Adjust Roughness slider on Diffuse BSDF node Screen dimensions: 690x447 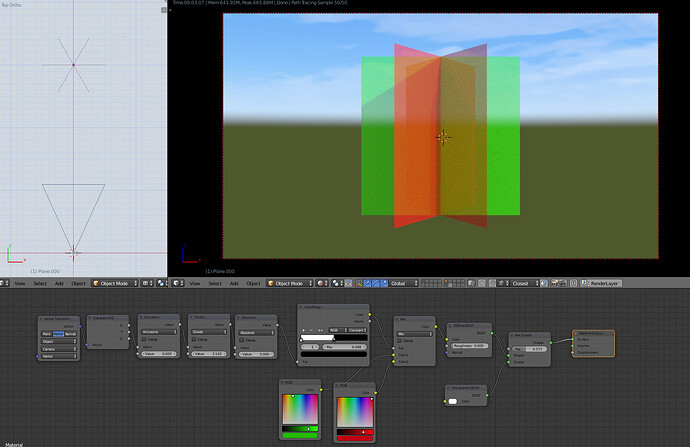click(x=470, y=346)
